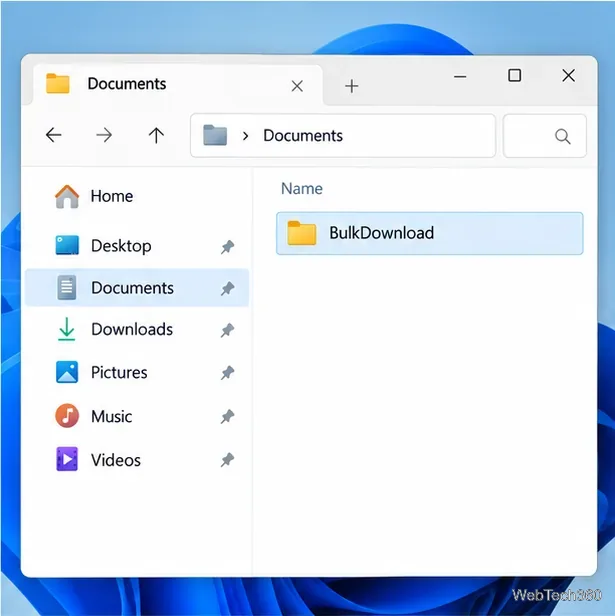Open a new tab with plus button
Image resolution: width=615 pixels, height=616 pixels.
coord(352,86)
